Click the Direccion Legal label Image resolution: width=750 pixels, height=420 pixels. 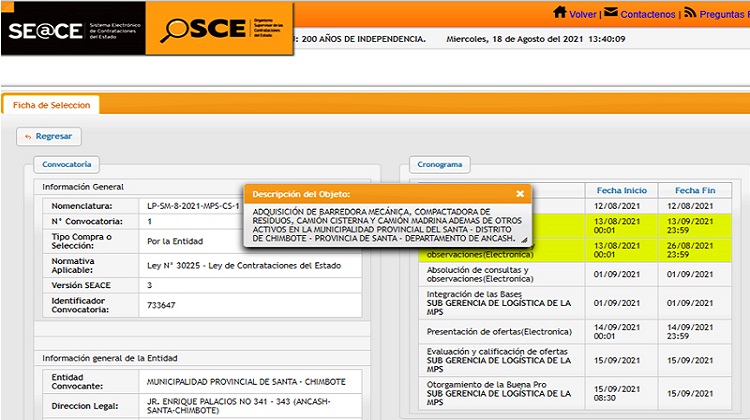85,406
